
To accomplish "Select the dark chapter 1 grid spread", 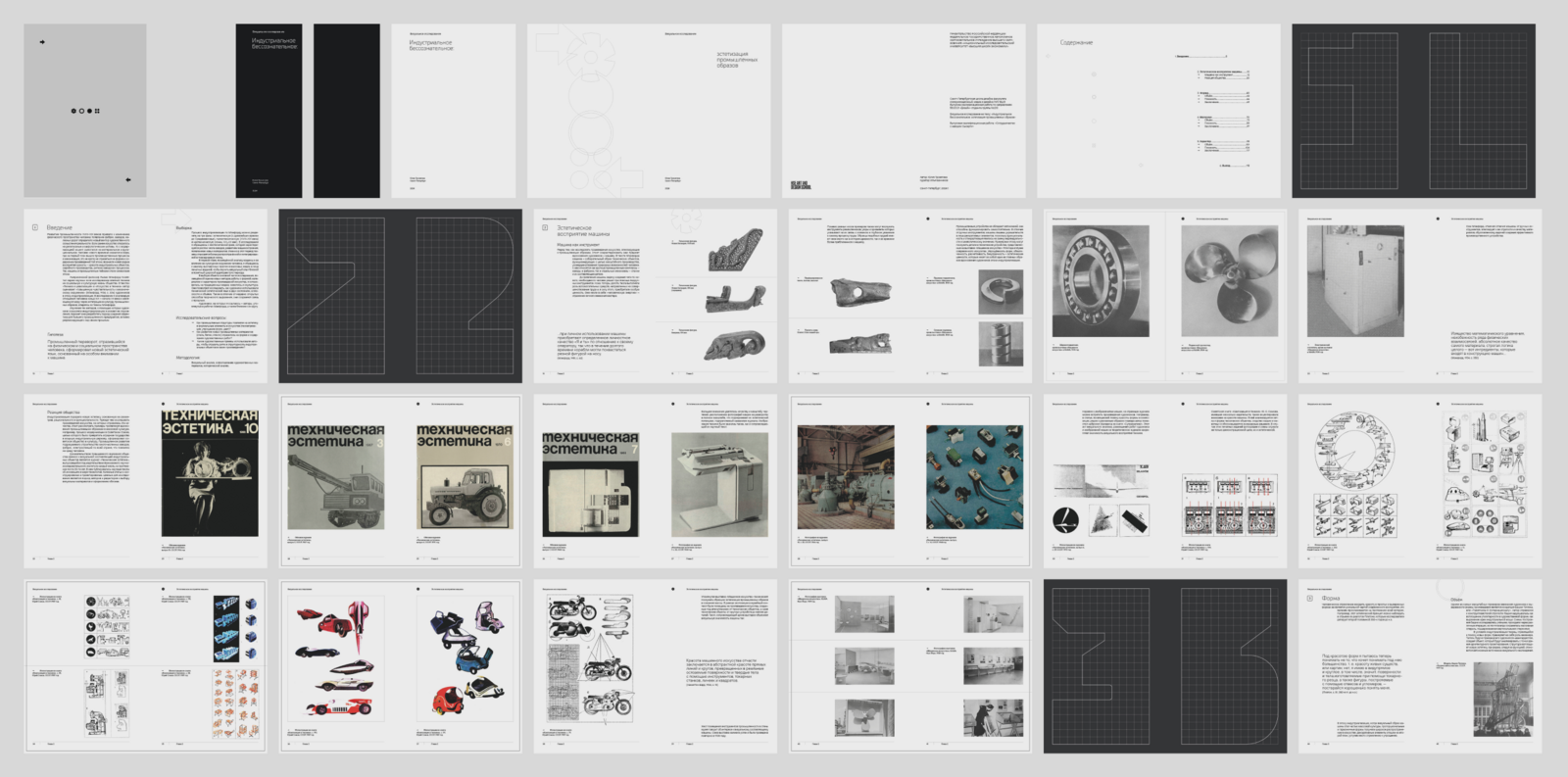I will pyautogui.click(x=1413, y=111).
